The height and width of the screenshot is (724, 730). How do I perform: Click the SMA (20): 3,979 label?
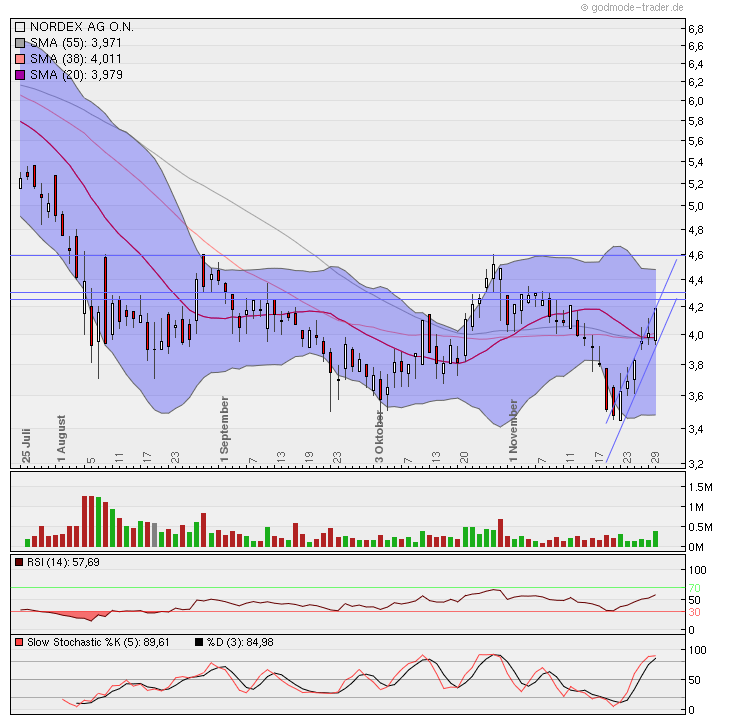(x=76, y=74)
